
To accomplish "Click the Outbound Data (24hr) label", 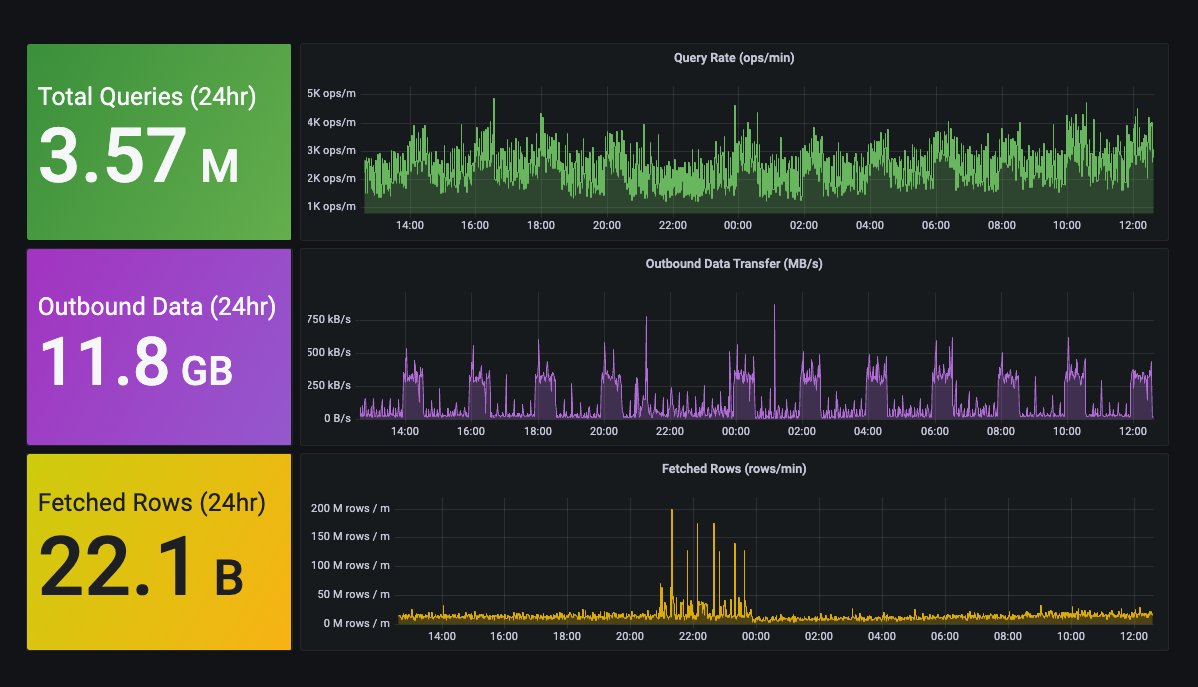I will [157, 306].
